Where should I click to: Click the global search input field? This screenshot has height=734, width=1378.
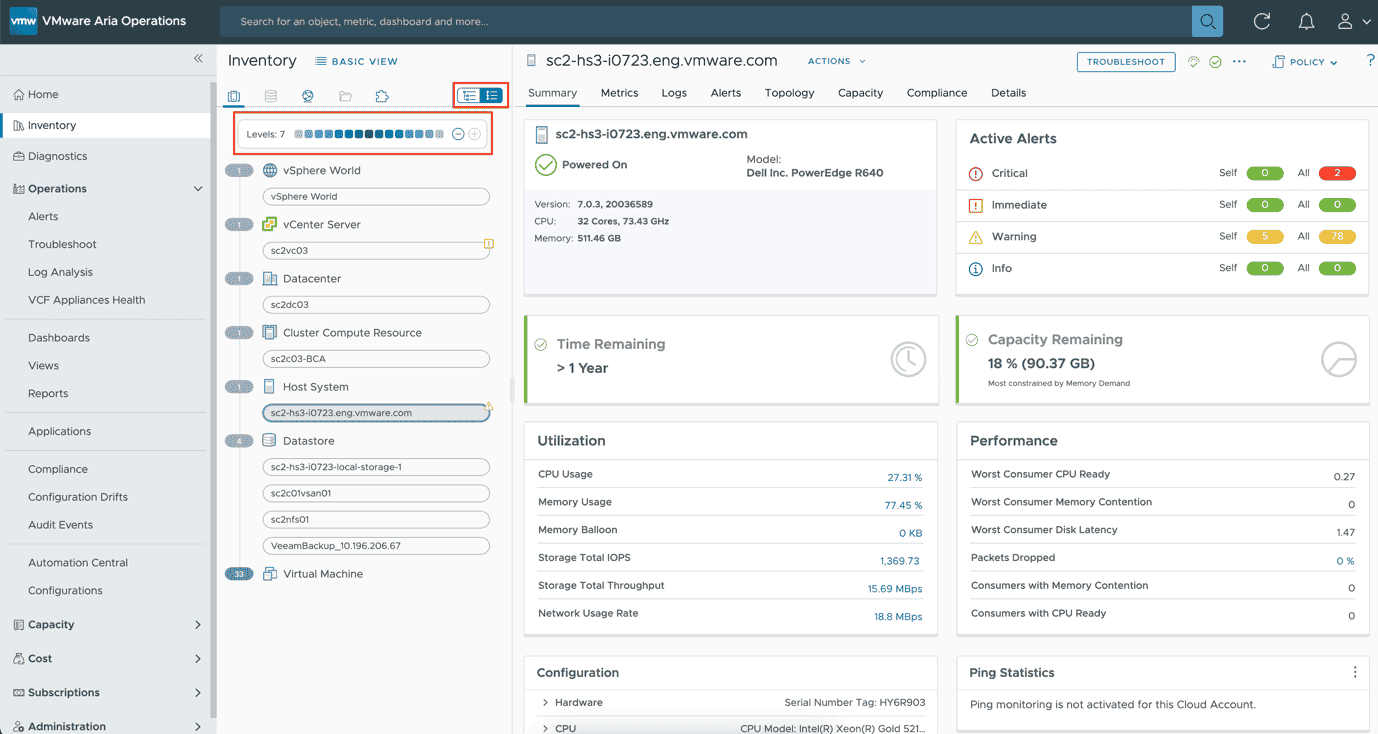coord(700,21)
